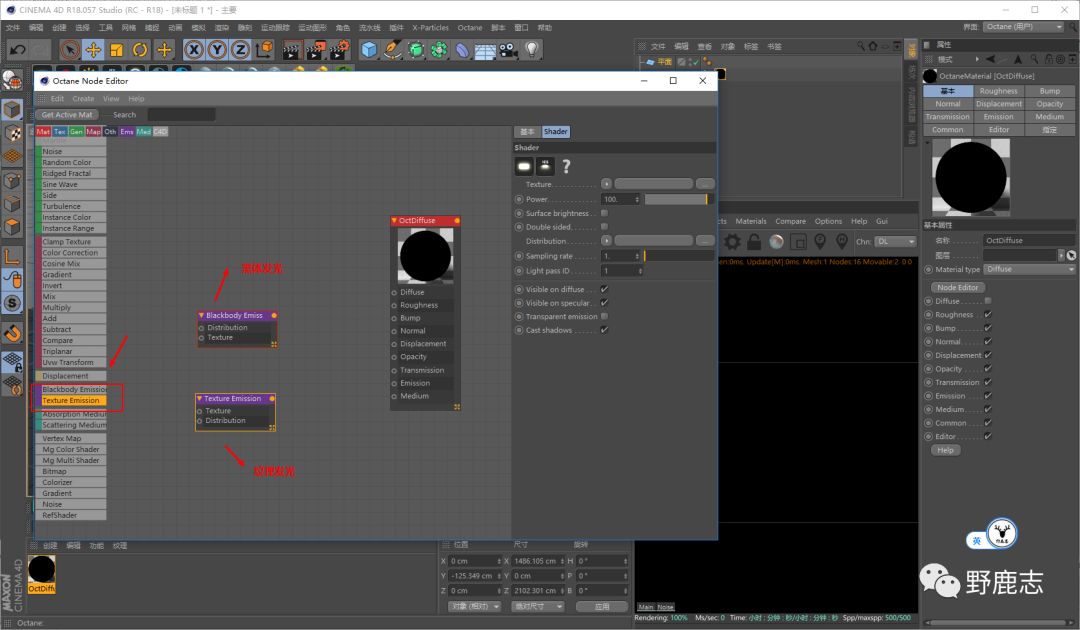Switch to the Shader tab
The height and width of the screenshot is (630, 1080).
pyautogui.click(x=555, y=132)
